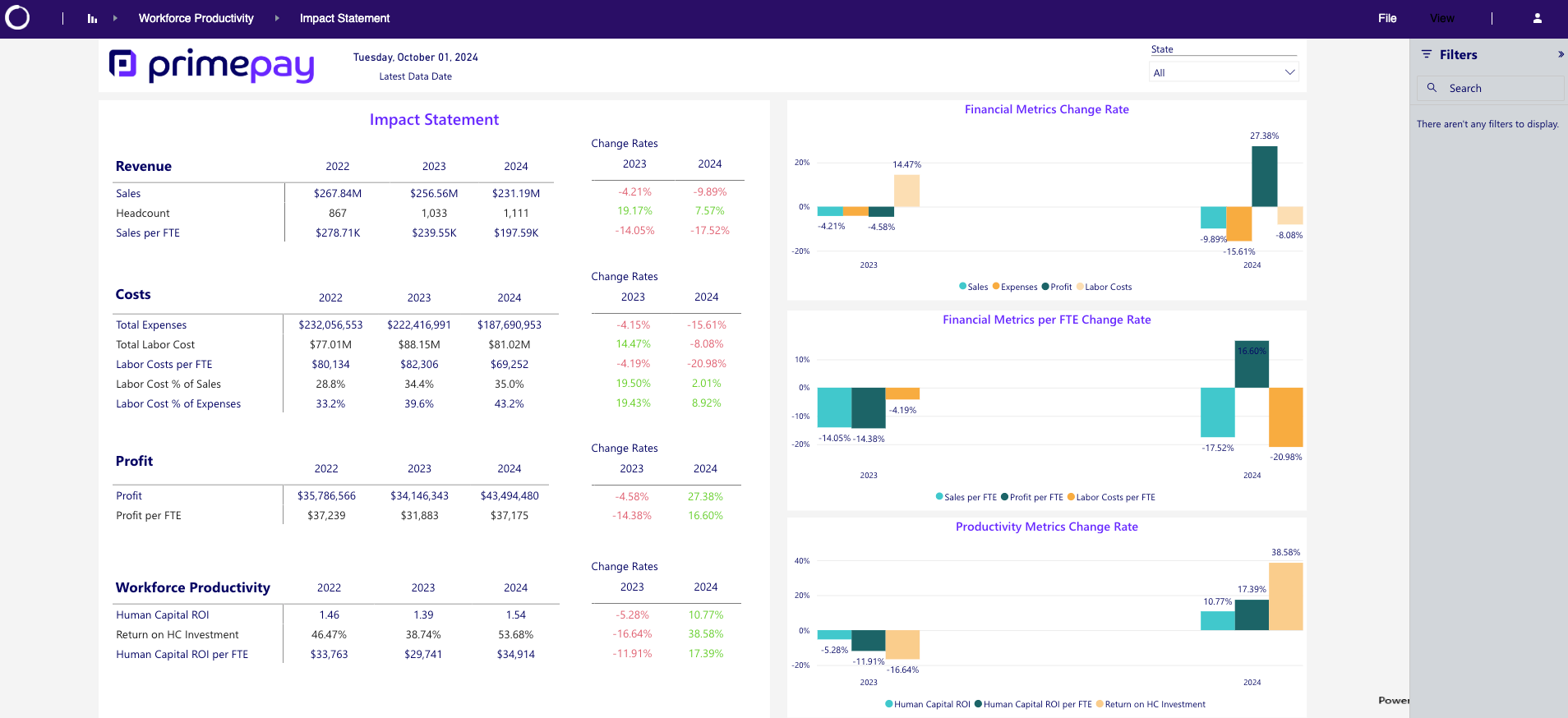
Task: Select the Labor Costs per FTE row label
Action: (164, 364)
